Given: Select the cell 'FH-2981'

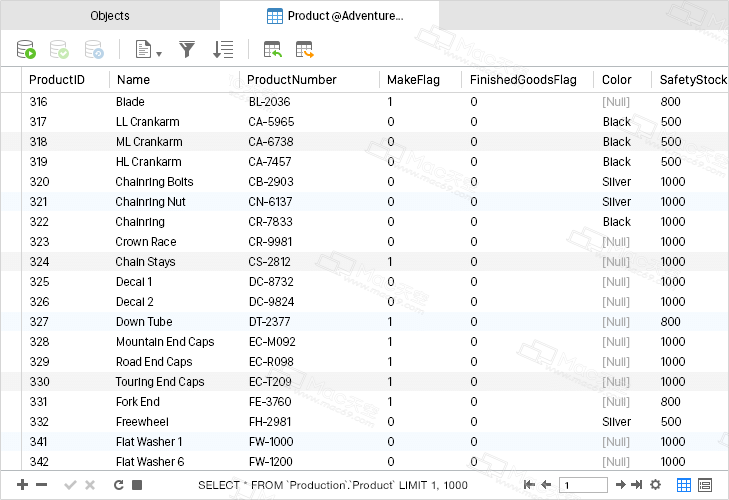Looking at the screenshot, I should tap(270, 421).
